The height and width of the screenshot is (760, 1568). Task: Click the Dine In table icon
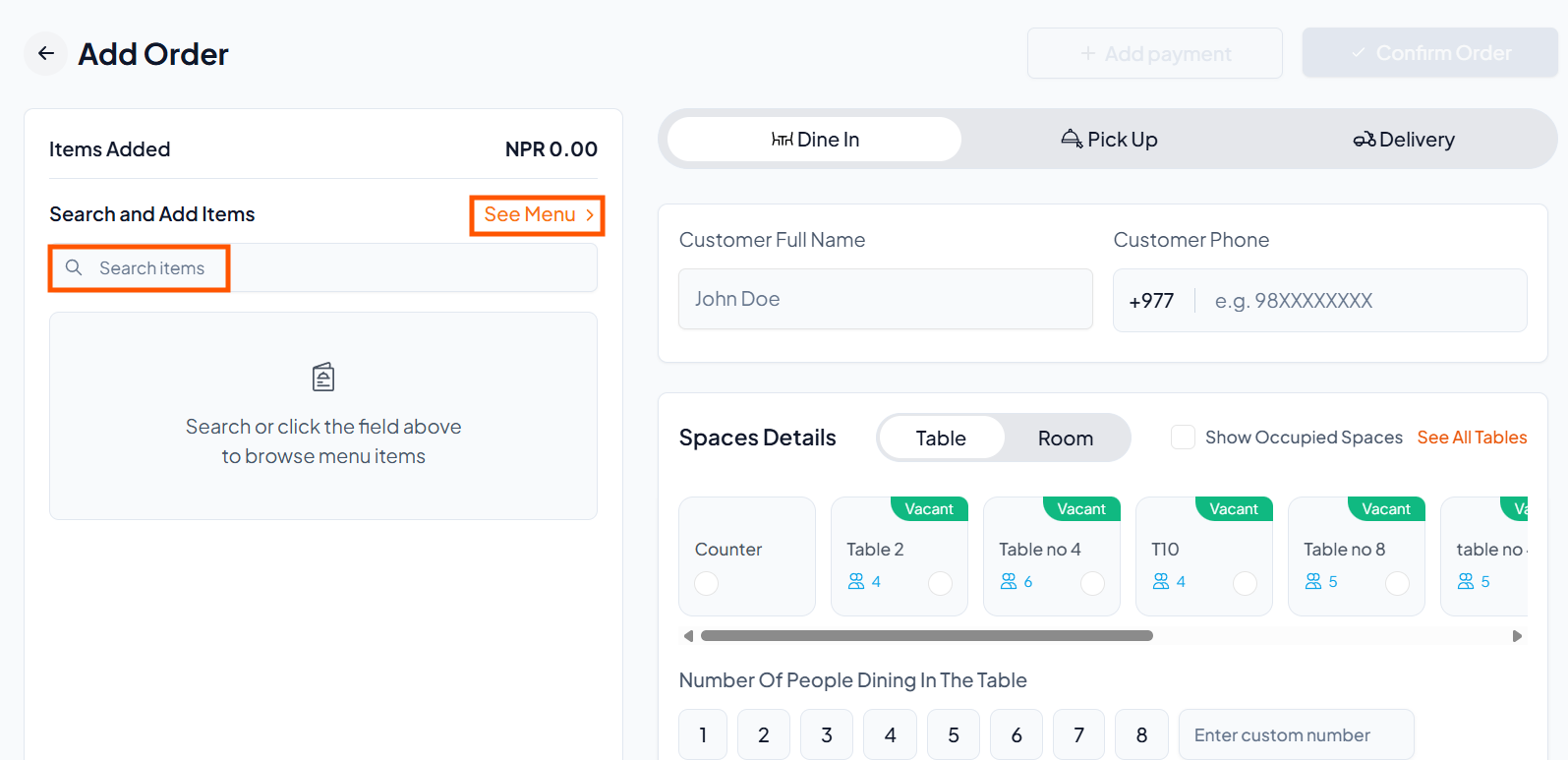(782, 140)
